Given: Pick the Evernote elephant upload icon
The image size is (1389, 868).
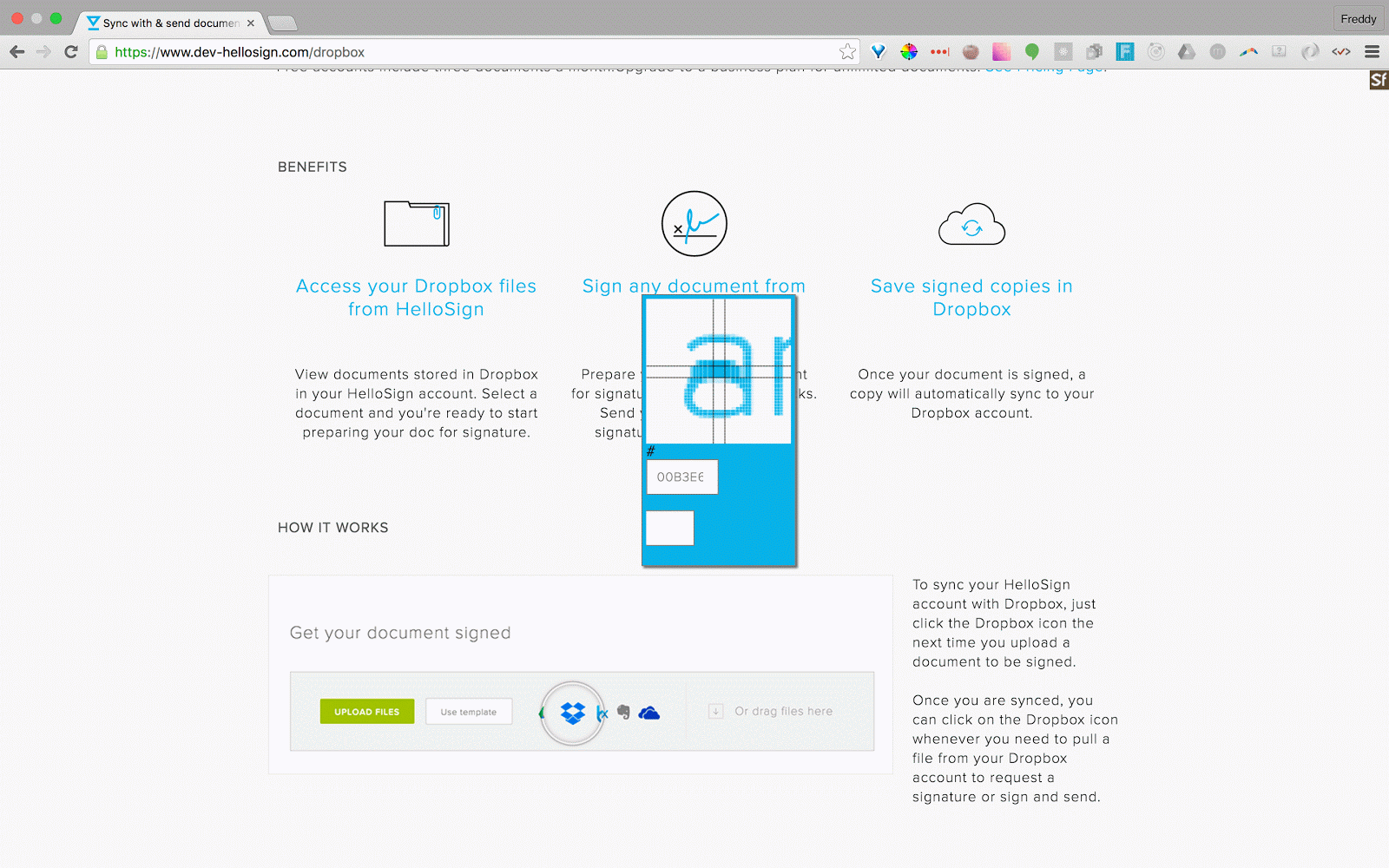Looking at the screenshot, I should (x=623, y=713).
